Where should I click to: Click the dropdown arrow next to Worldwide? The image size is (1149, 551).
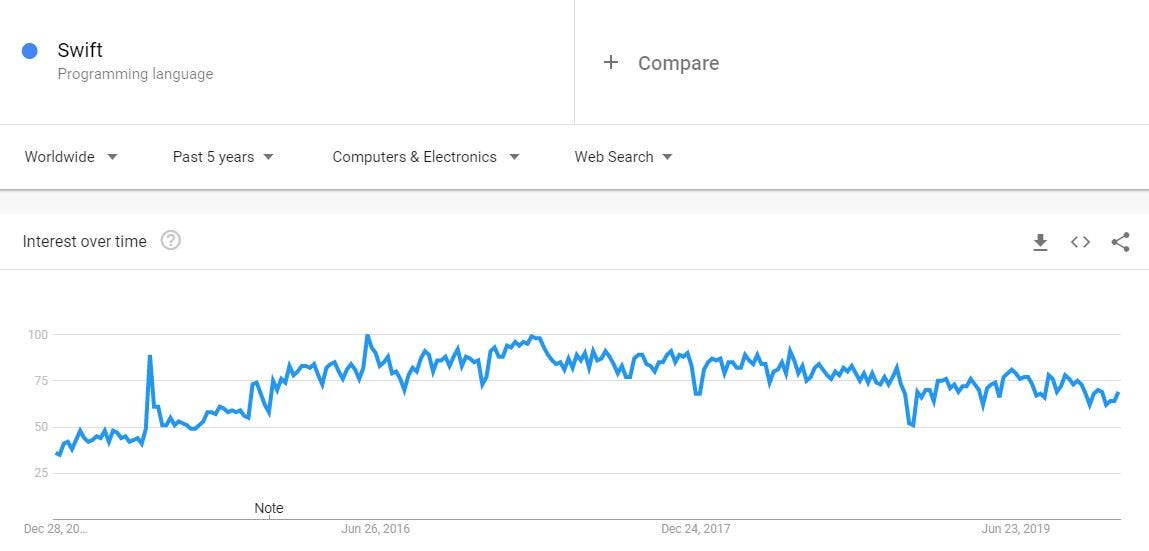point(112,157)
